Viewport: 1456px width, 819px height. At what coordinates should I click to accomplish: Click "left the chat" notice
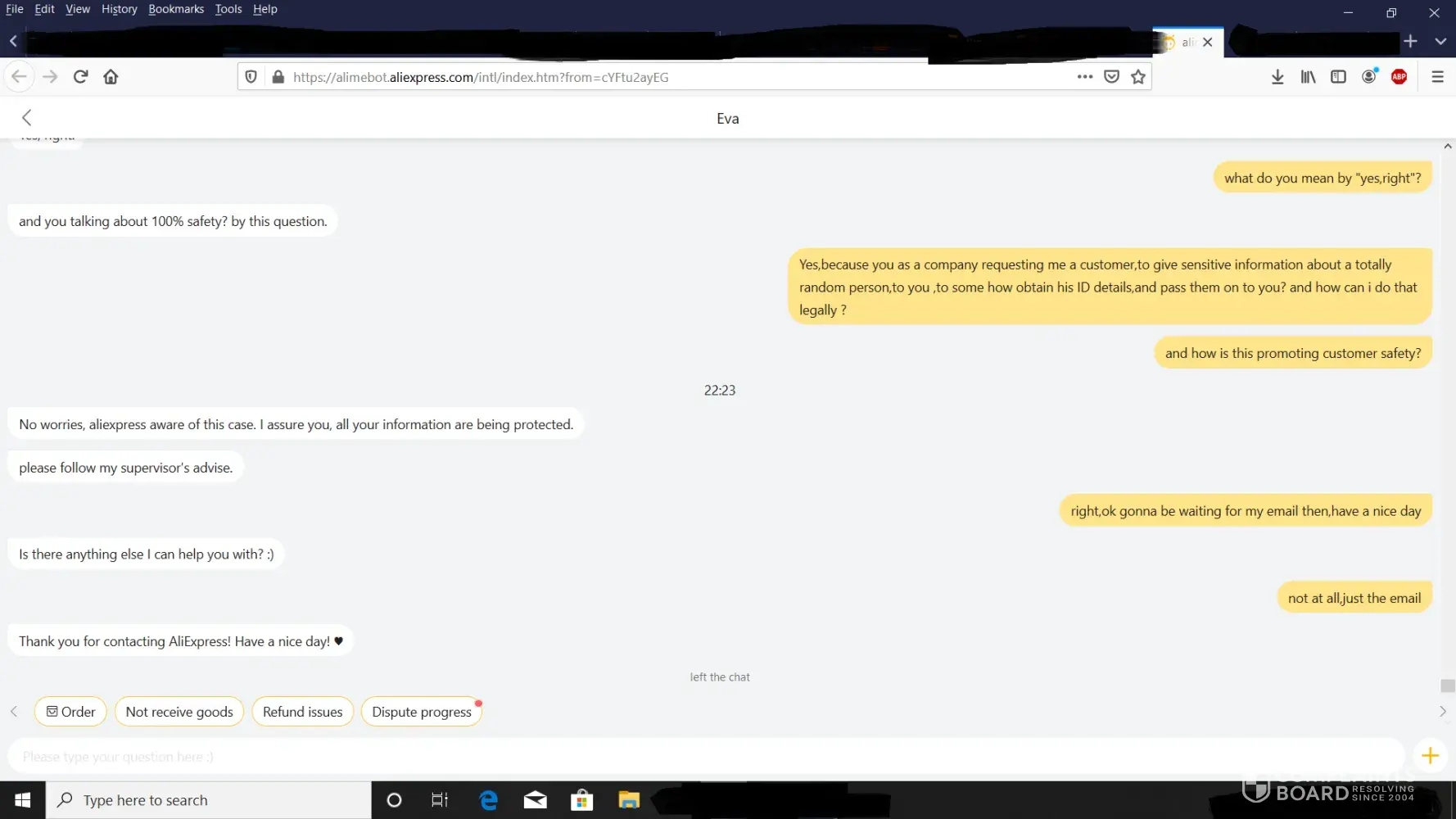(x=720, y=677)
